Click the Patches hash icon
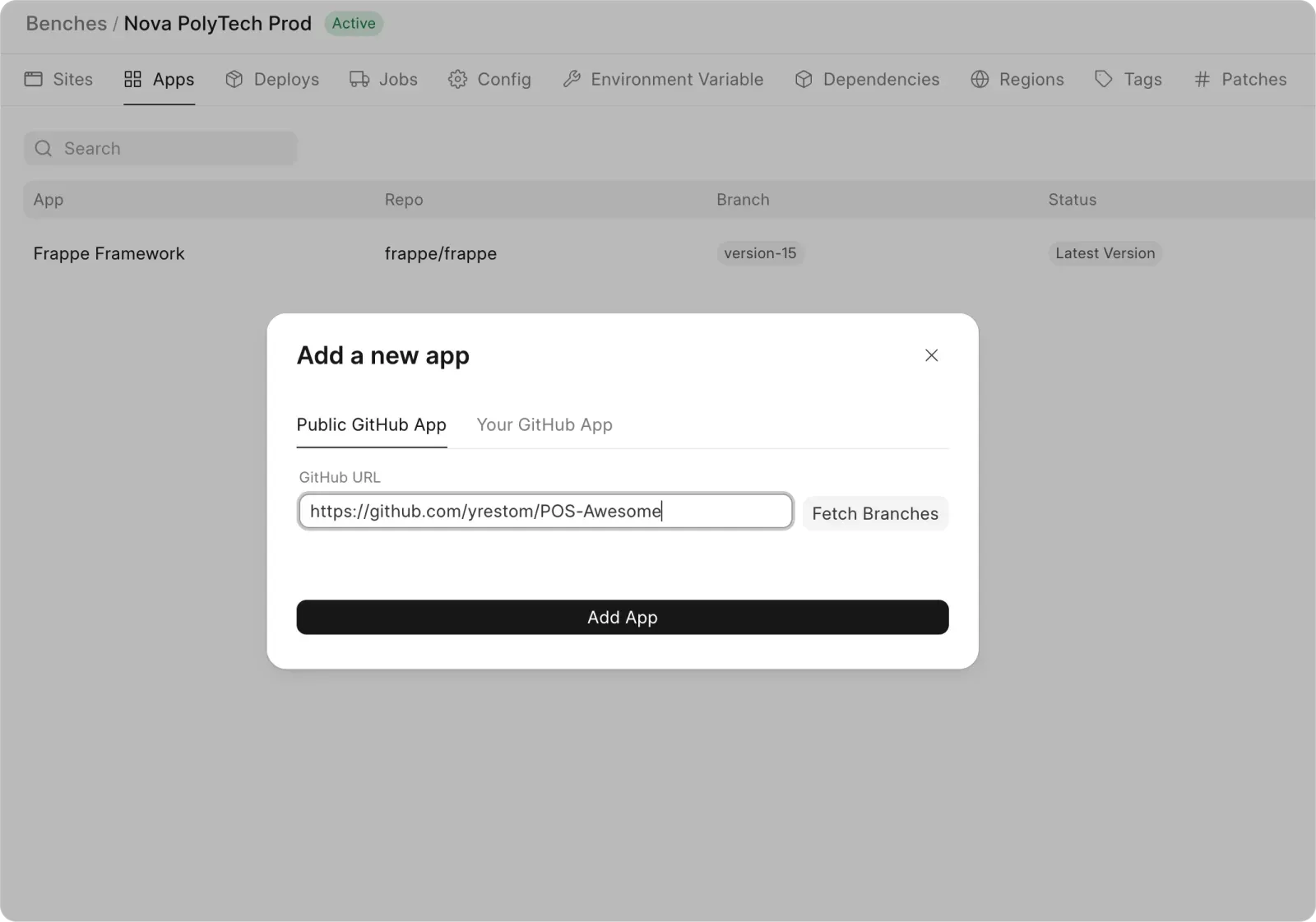The image size is (1316, 922). (1202, 79)
